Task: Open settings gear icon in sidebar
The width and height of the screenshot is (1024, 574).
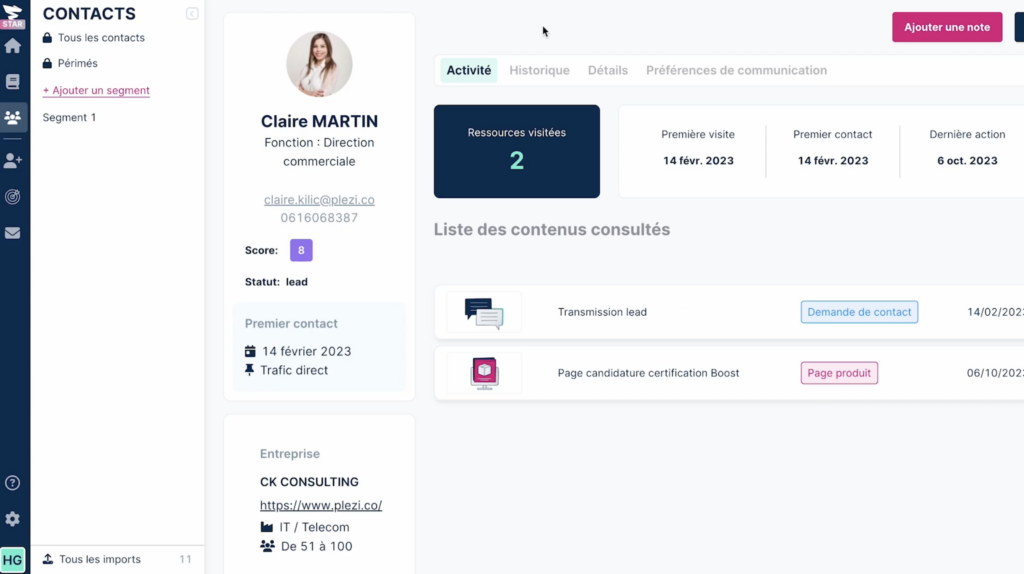Action: pos(13,519)
